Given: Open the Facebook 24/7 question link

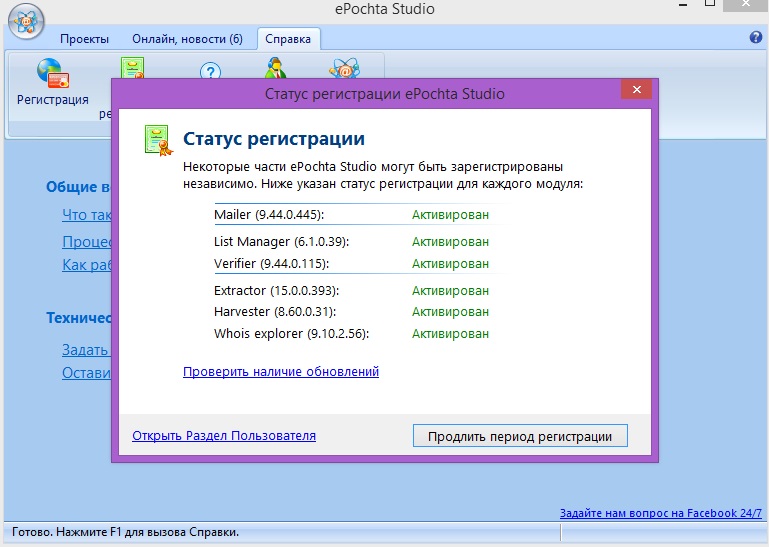Looking at the screenshot, I should (661, 513).
